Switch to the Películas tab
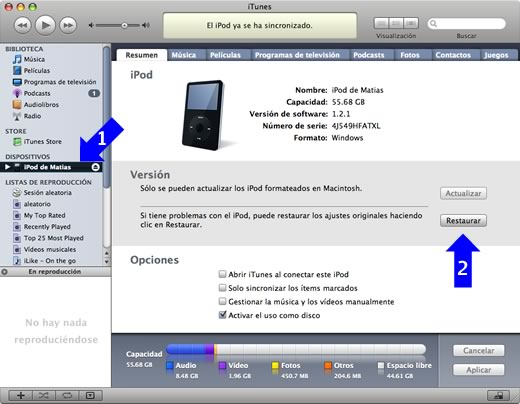520x404 pixels. (225, 55)
